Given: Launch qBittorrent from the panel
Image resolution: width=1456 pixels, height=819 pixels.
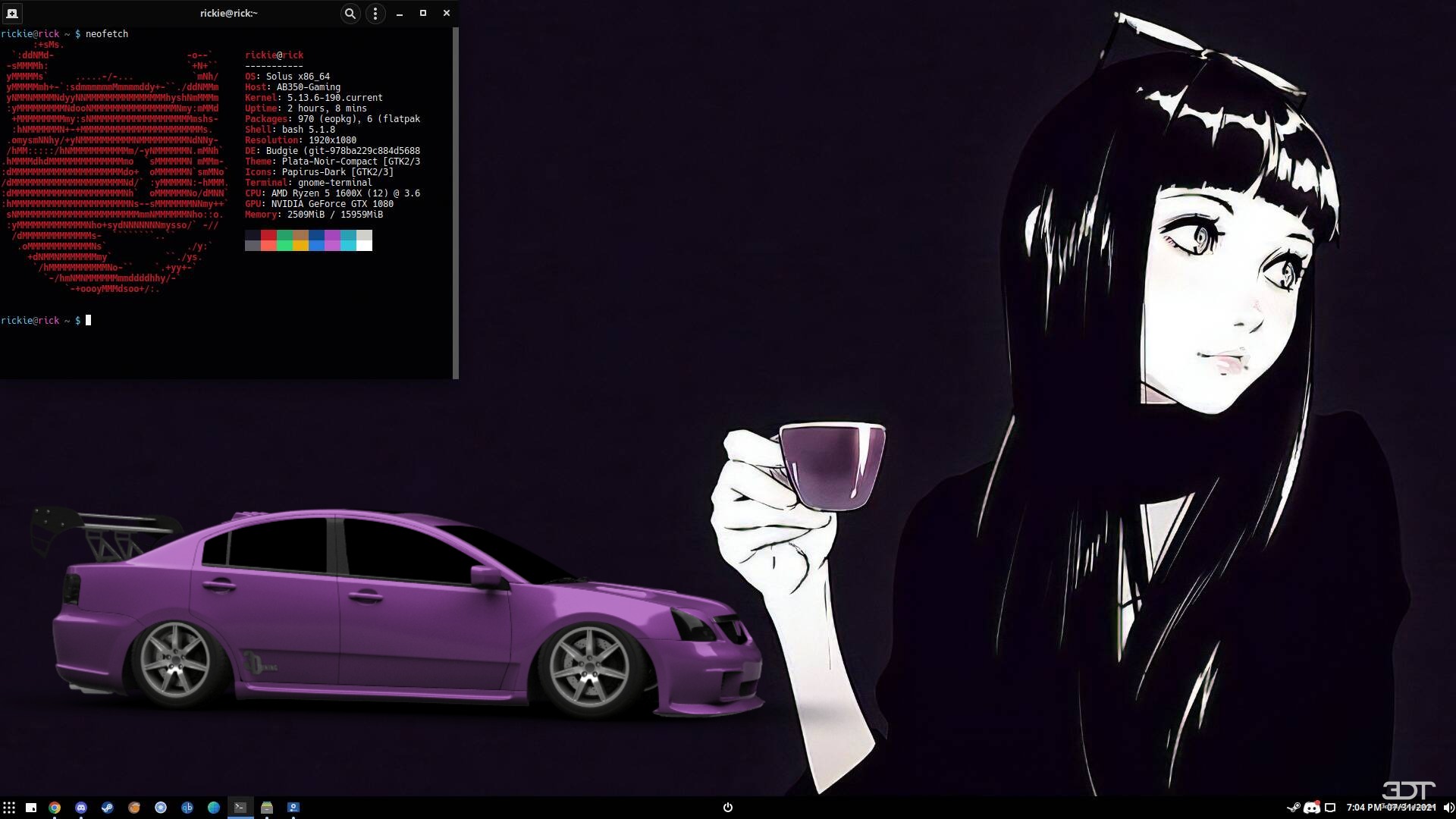Looking at the screenshot, I should click(187, 808).
